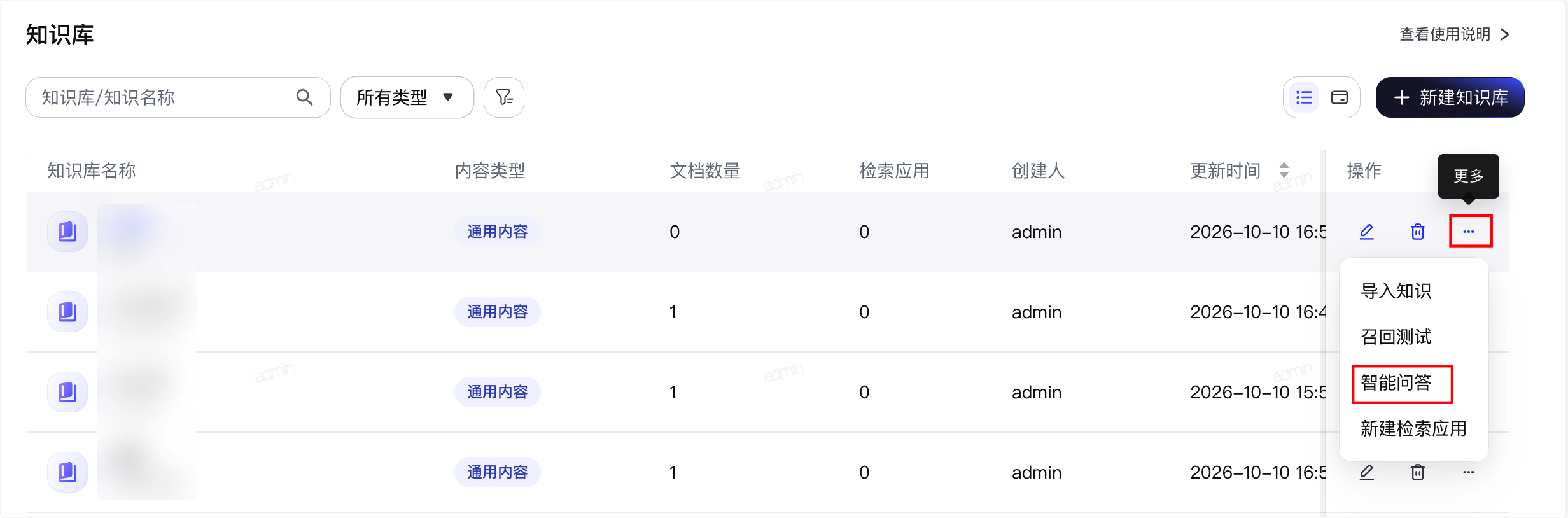Switch to list view layout

click(1304, 97)
